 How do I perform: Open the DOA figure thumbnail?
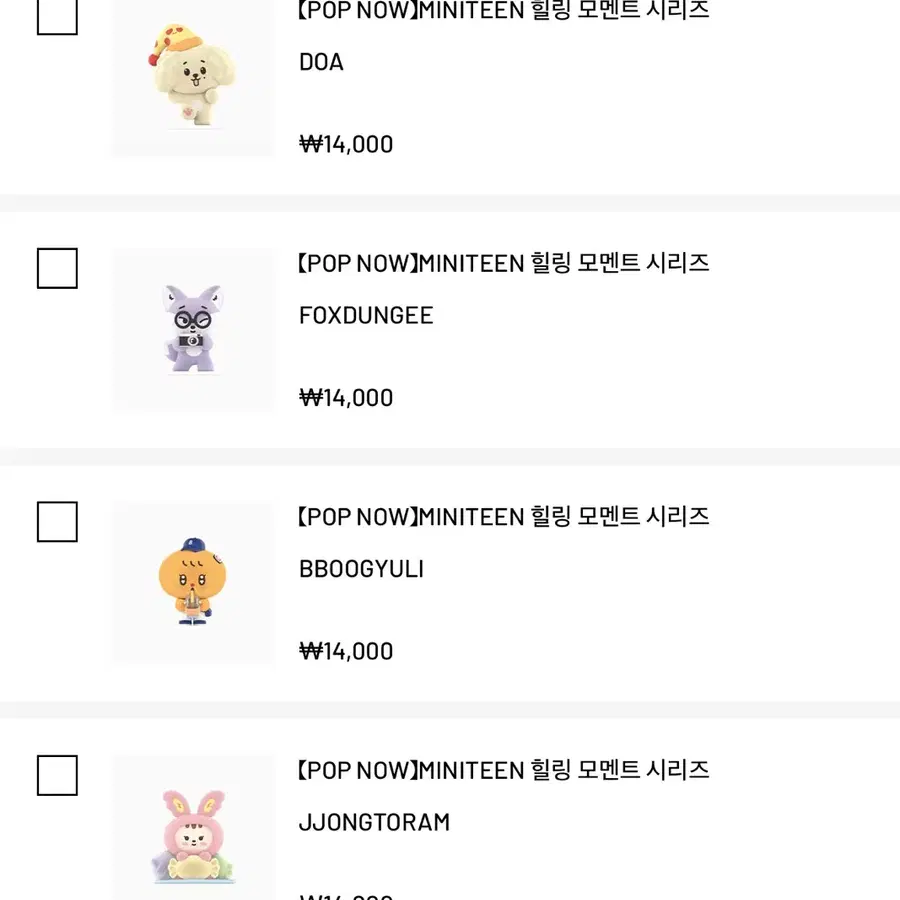click(x=193, y=78)
